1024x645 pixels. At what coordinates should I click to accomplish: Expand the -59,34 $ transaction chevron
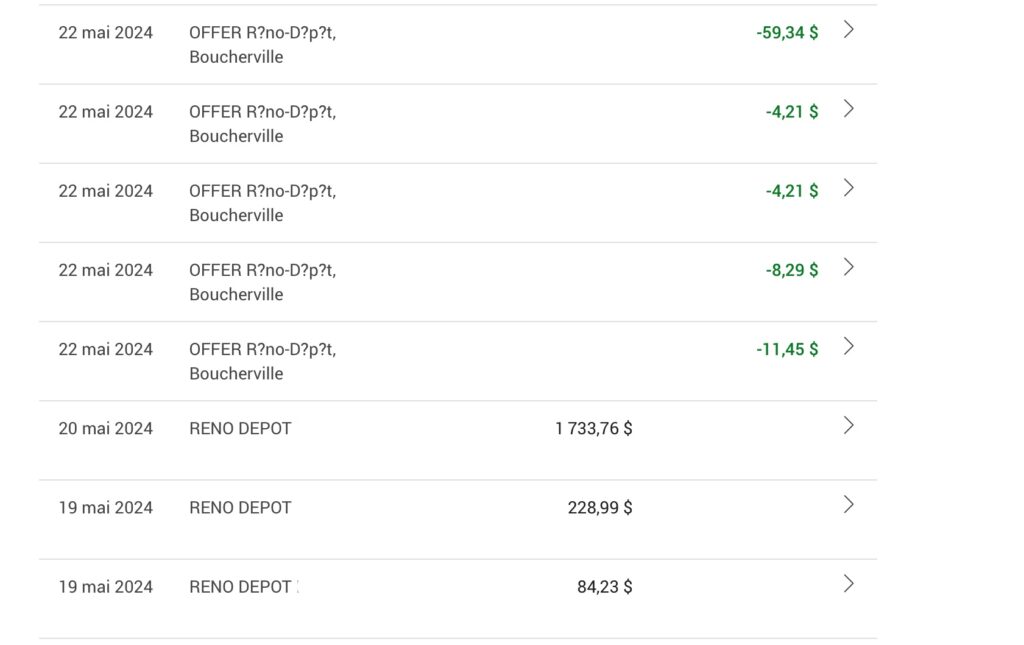point(848,30)
